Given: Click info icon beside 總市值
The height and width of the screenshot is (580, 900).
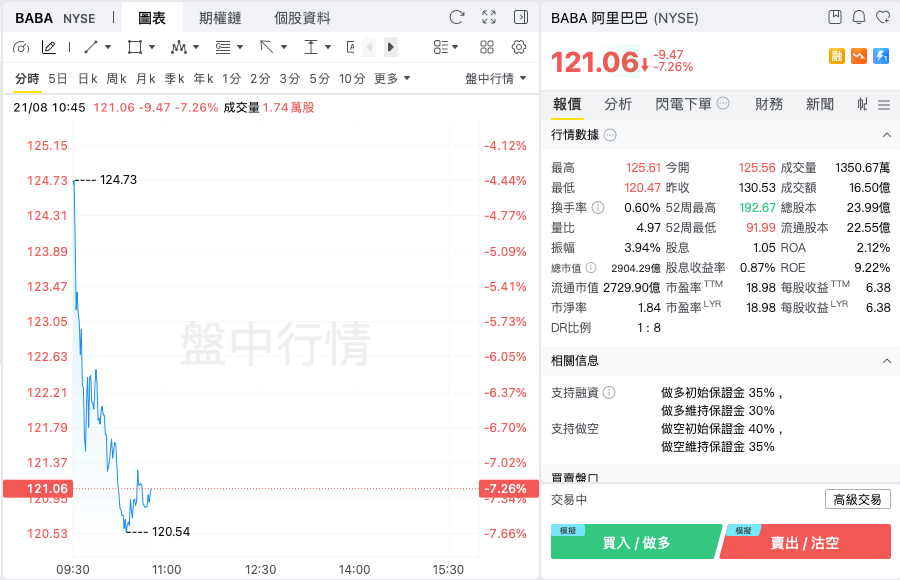Looking at the screenshot, I should click(591, 268).
